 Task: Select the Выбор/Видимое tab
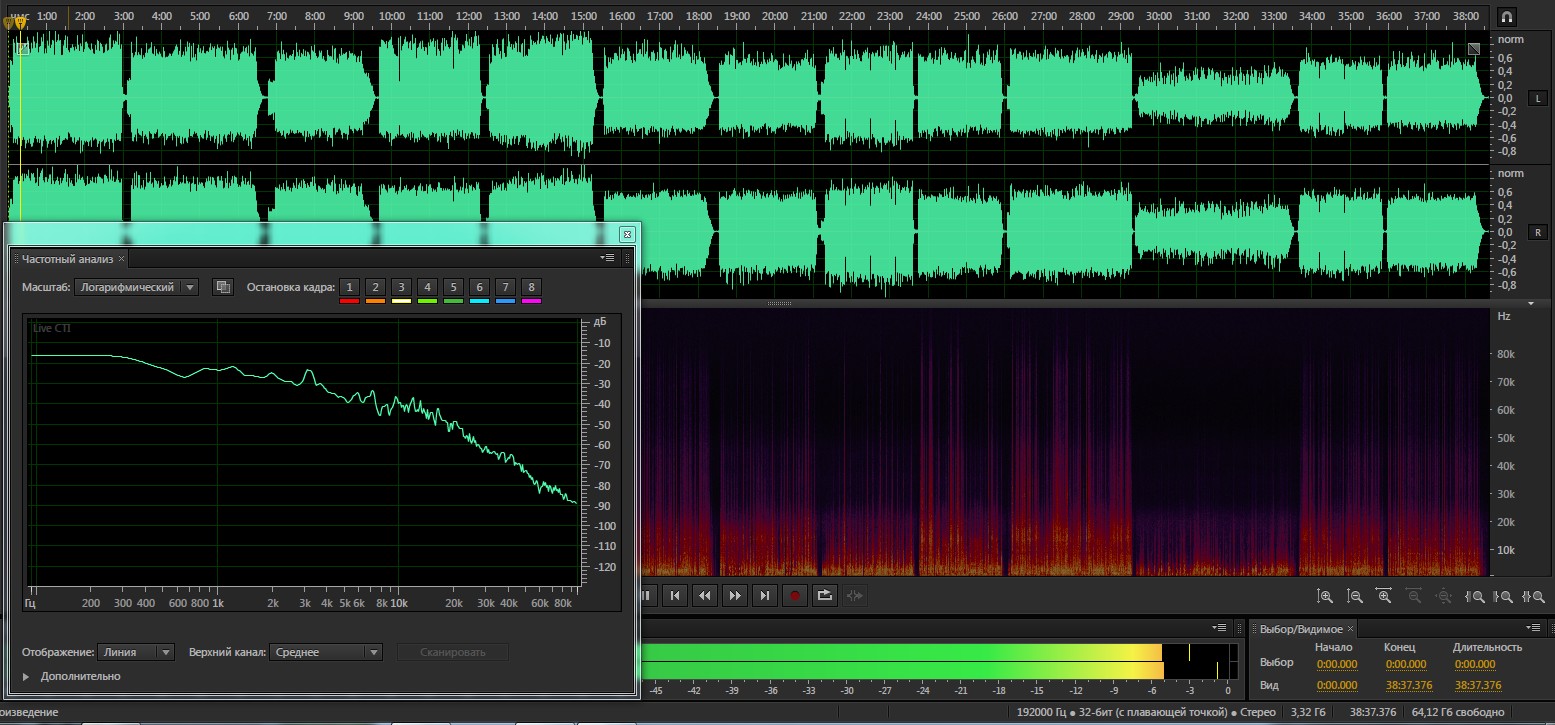[x=1301, y=628]
